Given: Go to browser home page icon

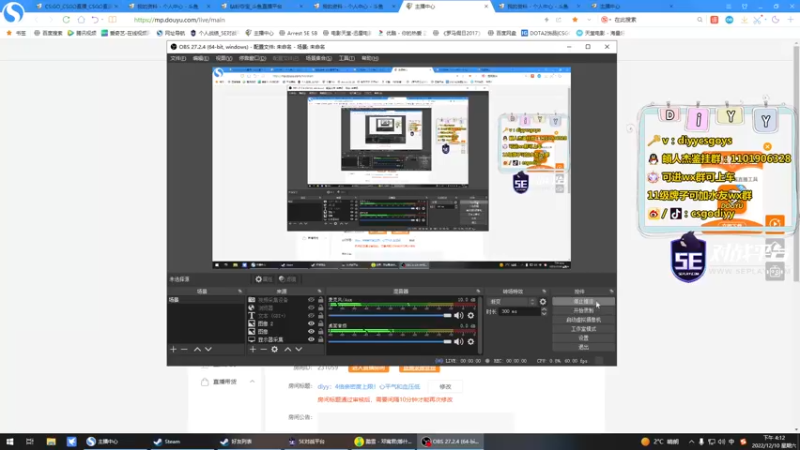Looking at the screenshot, I should 81,19.
